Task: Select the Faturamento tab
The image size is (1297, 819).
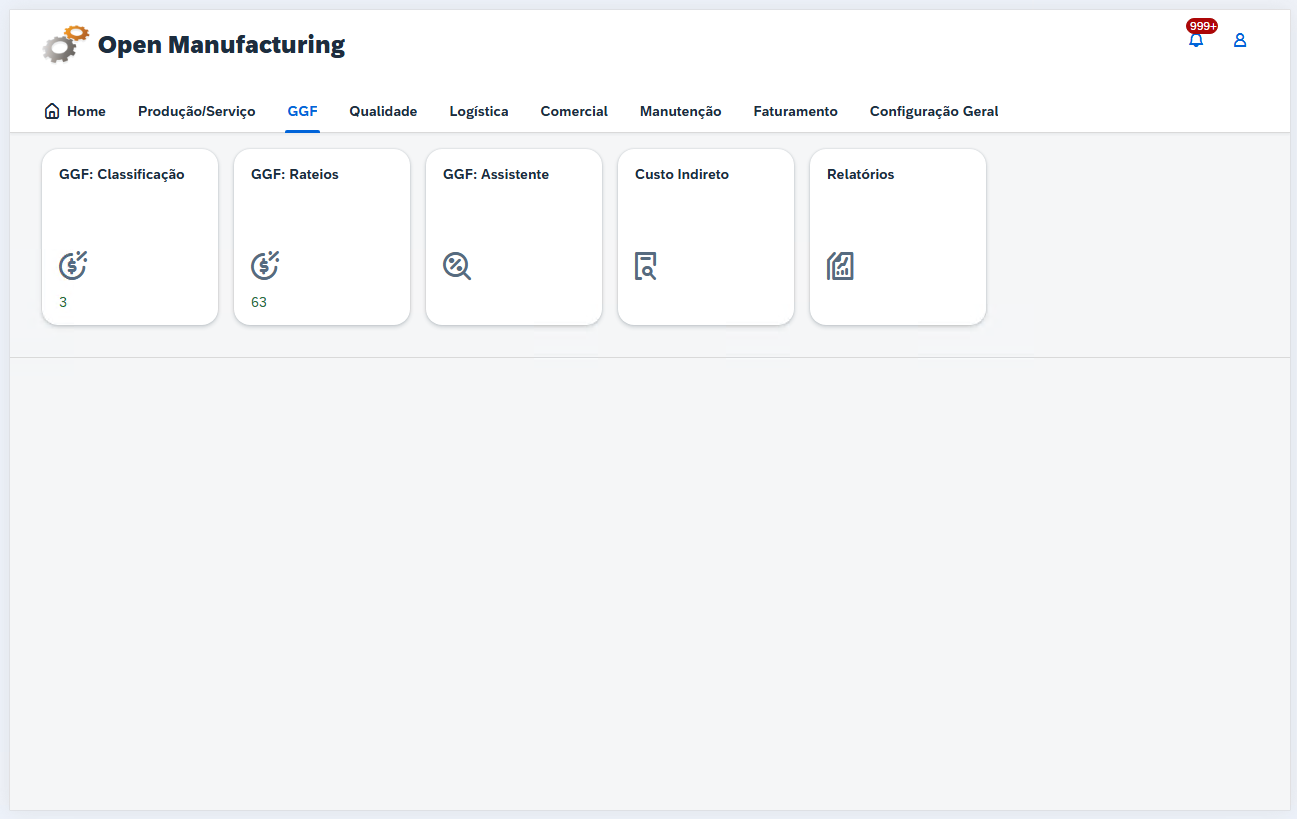Action: coord(795,111)
